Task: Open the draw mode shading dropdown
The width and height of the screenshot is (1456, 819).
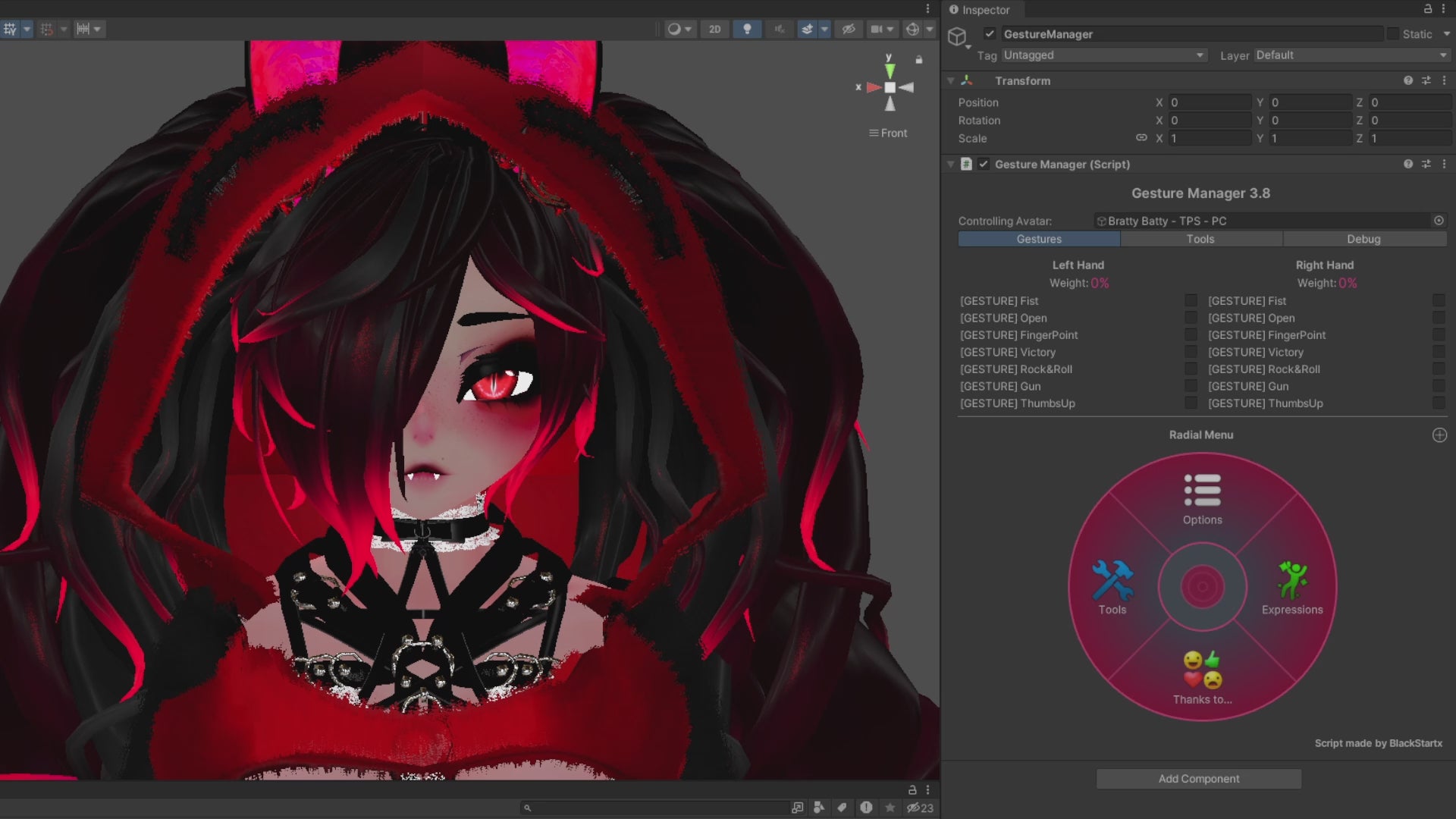Action: [679, 29]
